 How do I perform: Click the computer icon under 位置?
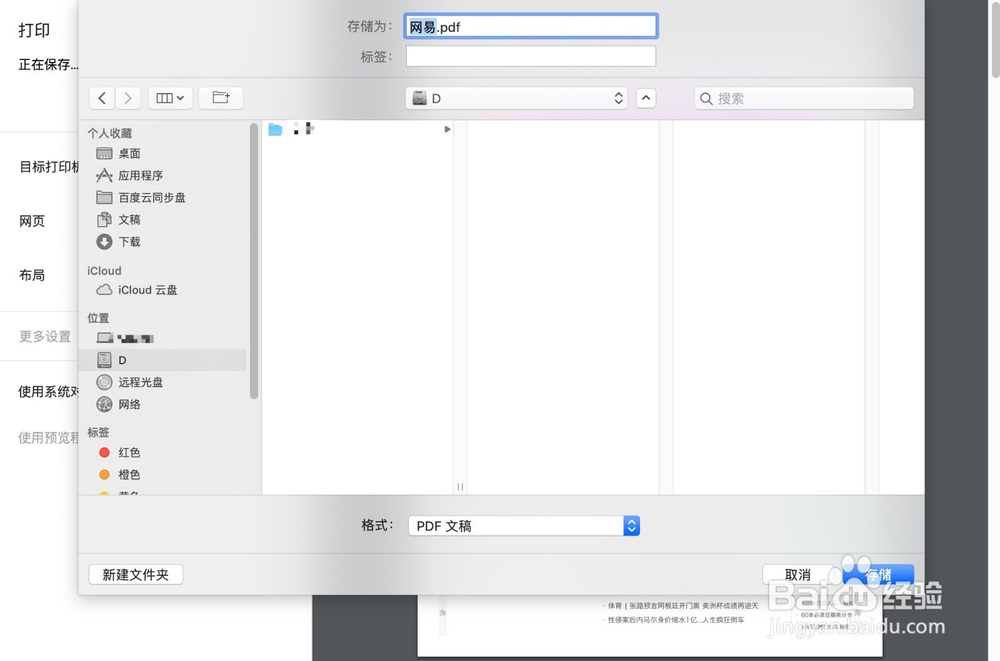tap(105, 338)
